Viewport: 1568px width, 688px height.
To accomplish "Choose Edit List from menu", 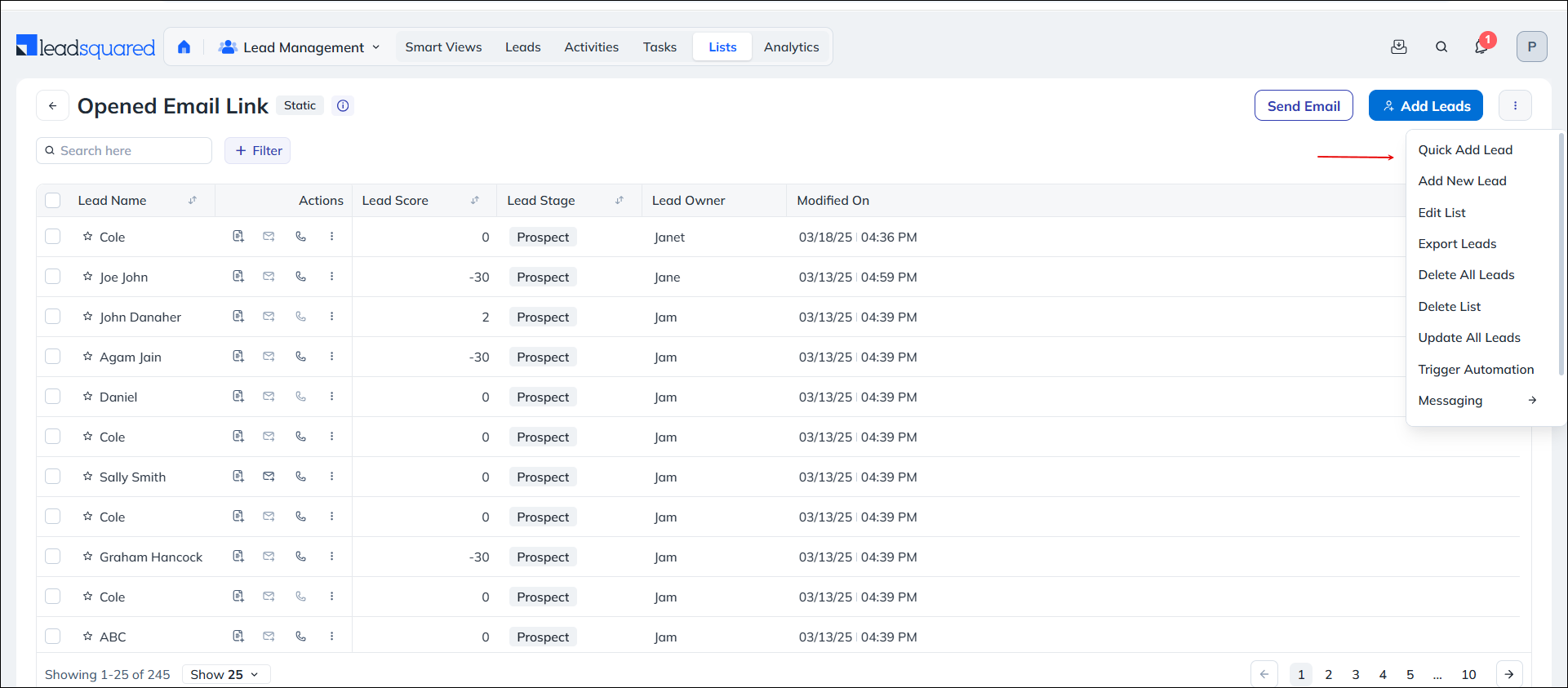I will tap(1441, 213).
